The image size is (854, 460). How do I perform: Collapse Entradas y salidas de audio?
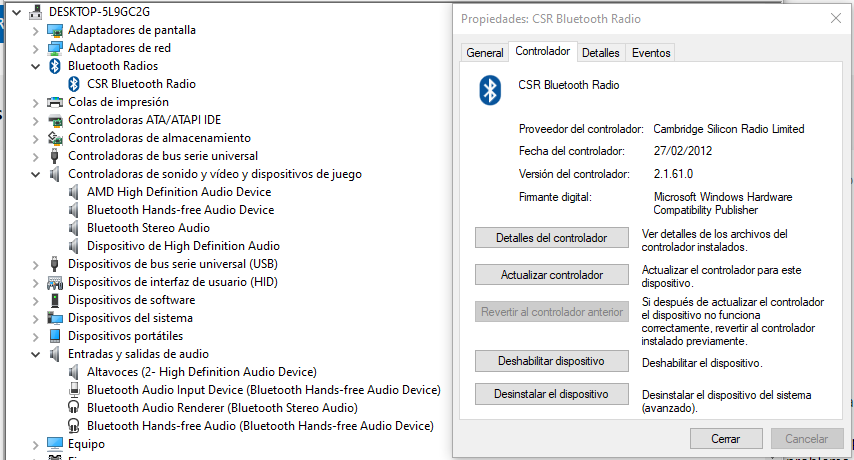[x=36, y=354]
